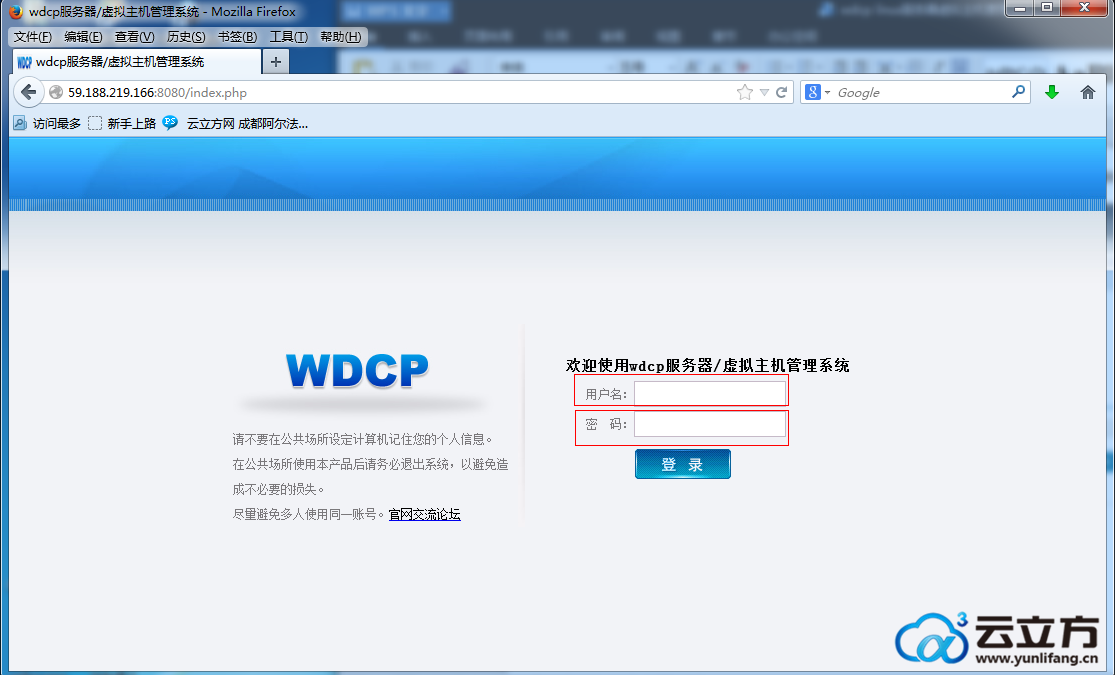
Task: Open the 编辑(E) menu
Action: 83,37
